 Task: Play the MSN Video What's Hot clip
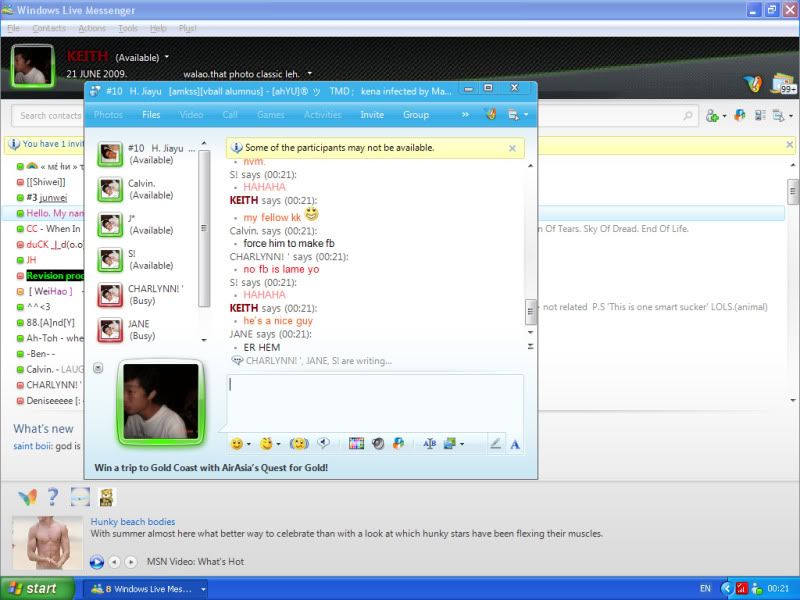pyautogui.click(x=97, y=562)
